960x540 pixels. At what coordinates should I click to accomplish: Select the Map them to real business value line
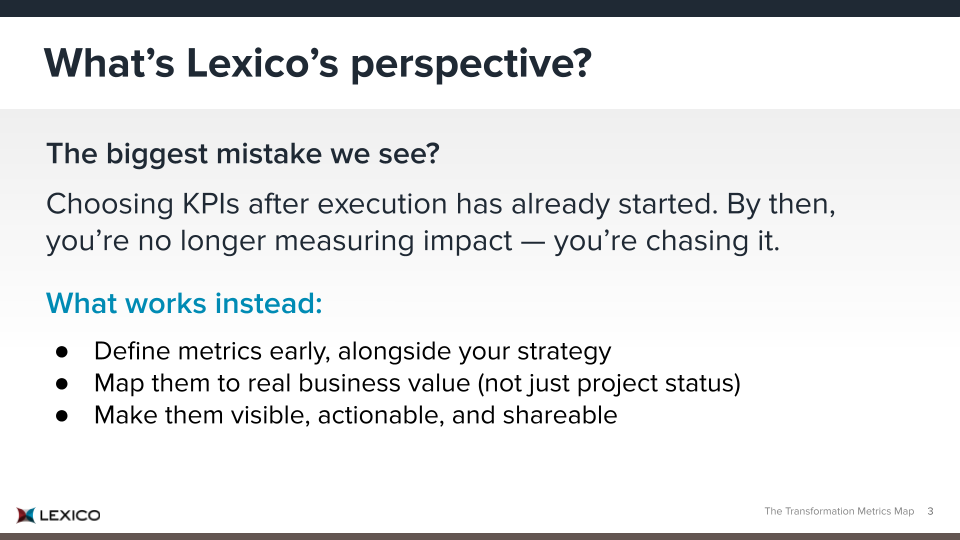point(417,383)
